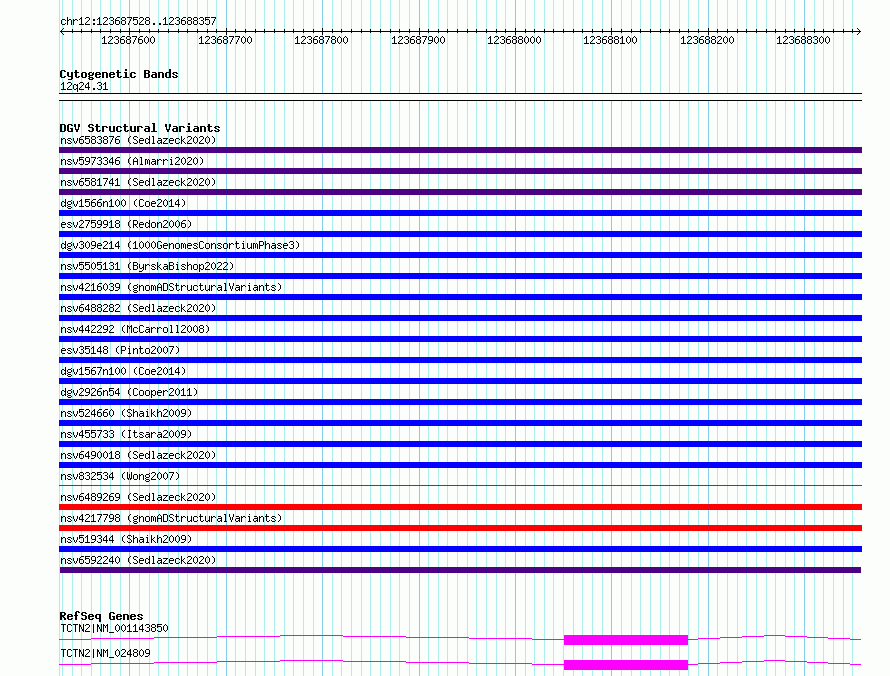Click the blue bar under nsv442292
This screenshot has height=676, width=890.
(460, 339)
